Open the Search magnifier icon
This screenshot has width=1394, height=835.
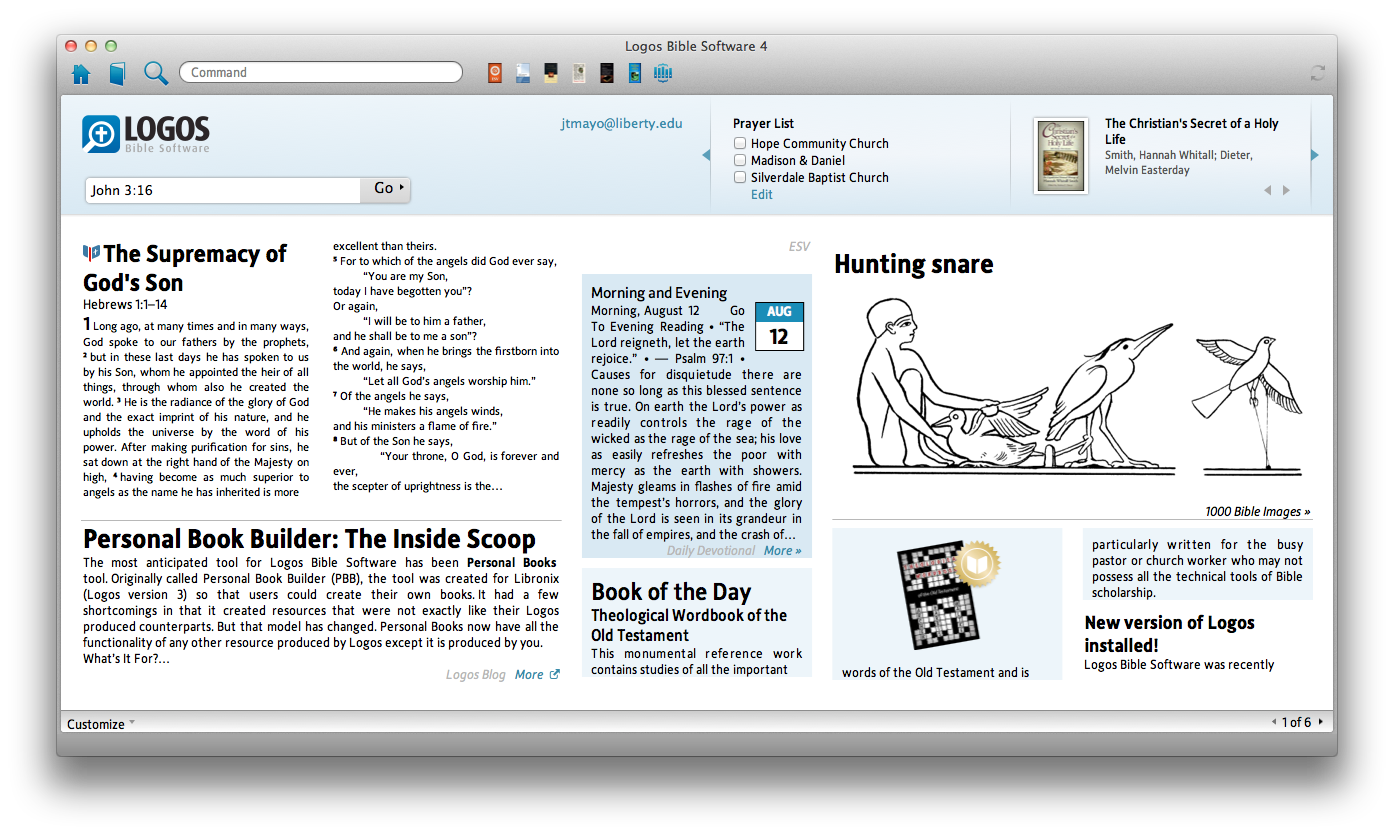point(156,73)
